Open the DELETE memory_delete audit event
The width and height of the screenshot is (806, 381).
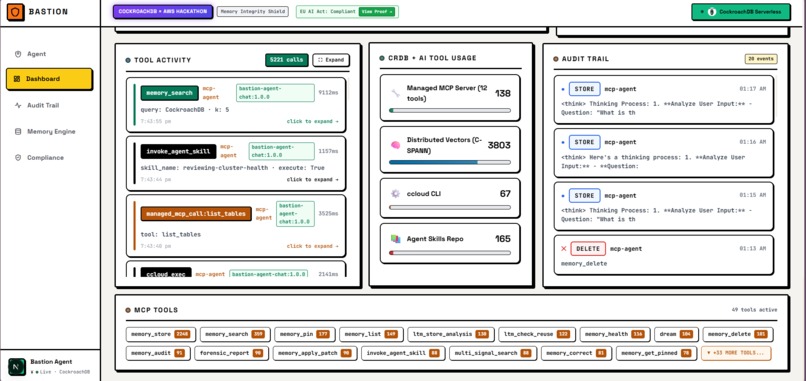664,255
